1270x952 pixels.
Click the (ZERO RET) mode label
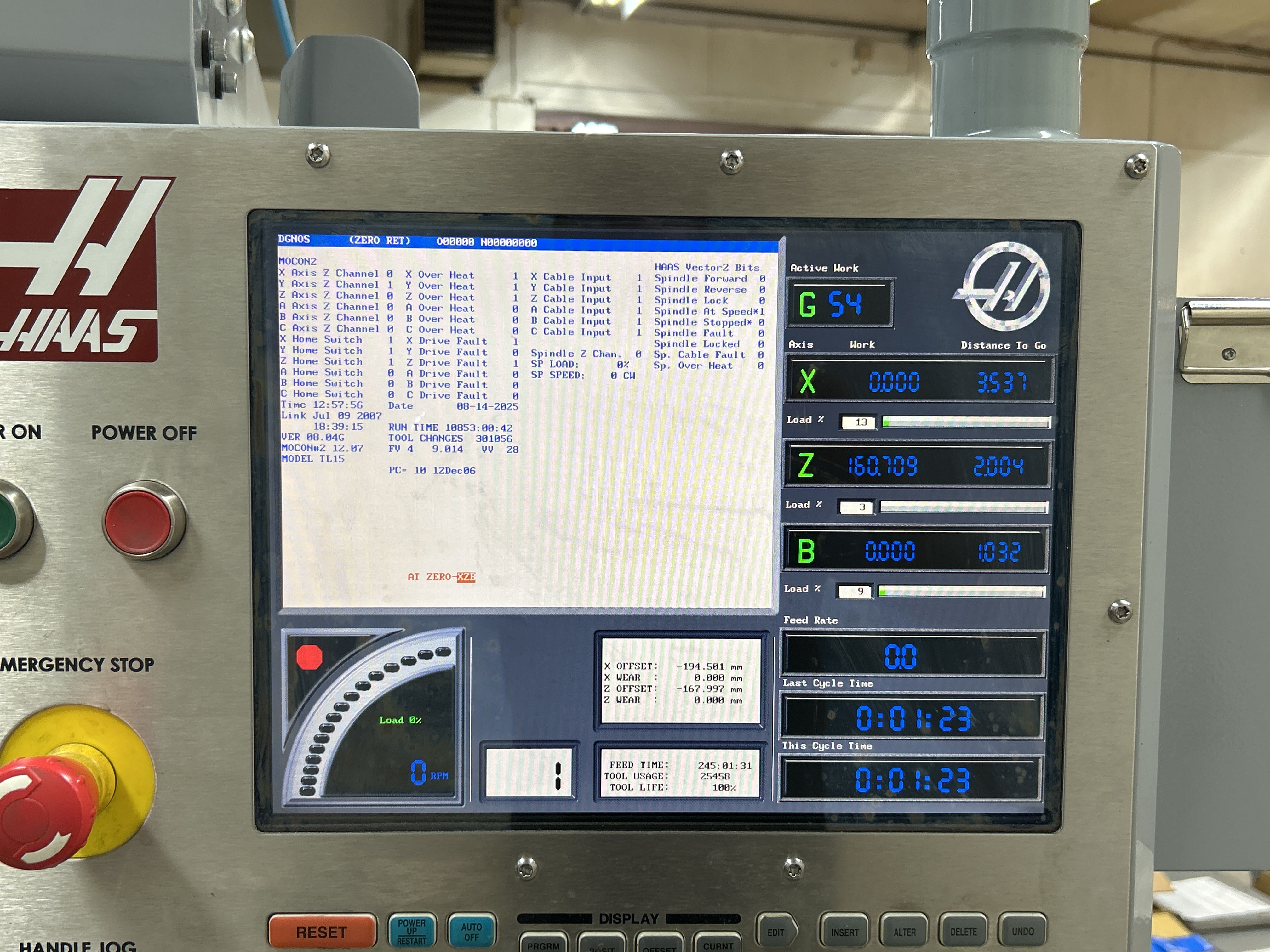pos(380,241)
